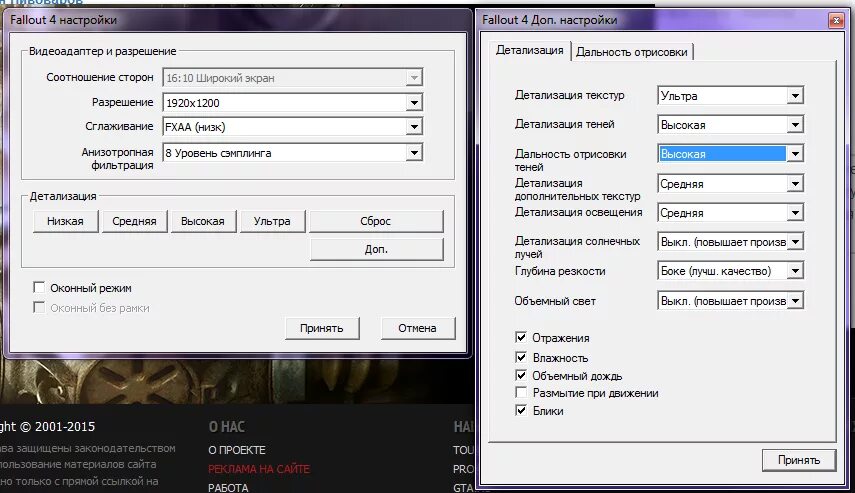Open the Сглаживание FXAA dropdown
This screenshot has height=493, width=855.
tap(292, 127)
